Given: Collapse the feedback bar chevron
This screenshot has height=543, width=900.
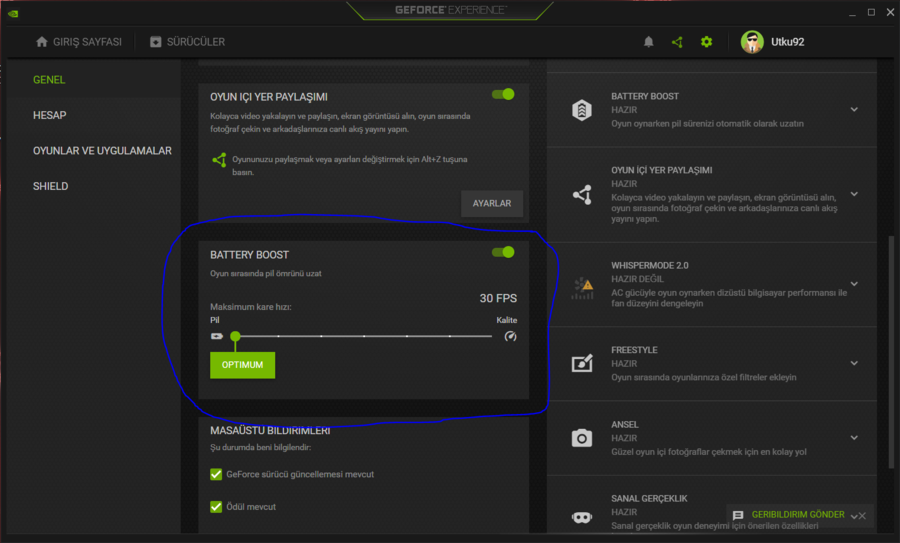Looking at the screenshot, I should (854, 517).
